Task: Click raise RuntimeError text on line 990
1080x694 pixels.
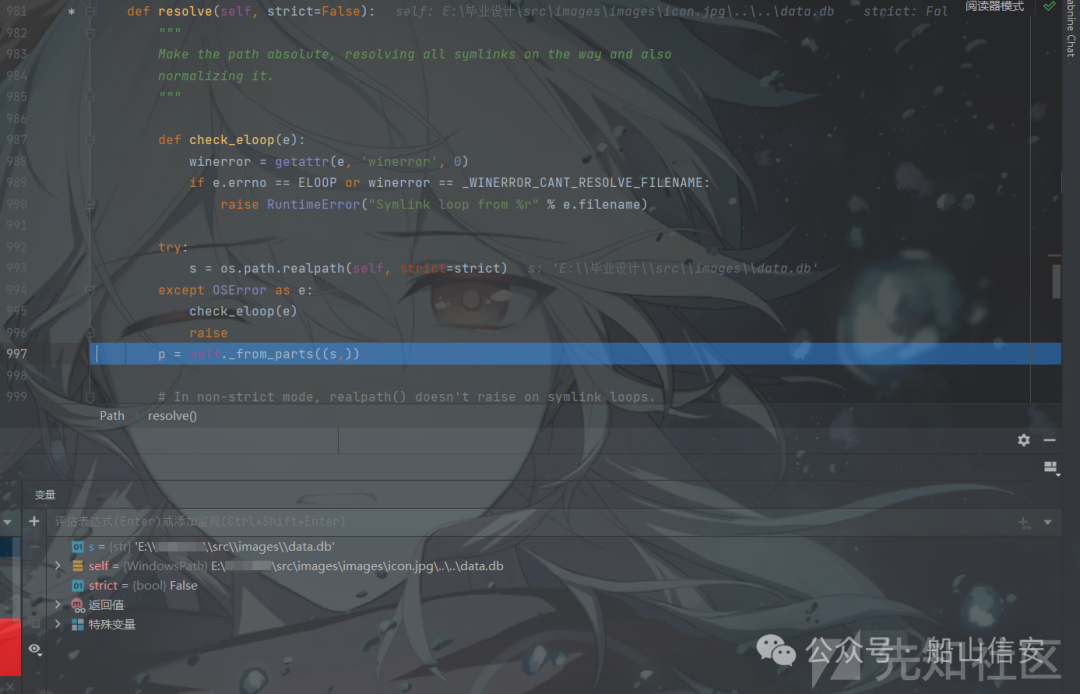Action: point(290,204)
